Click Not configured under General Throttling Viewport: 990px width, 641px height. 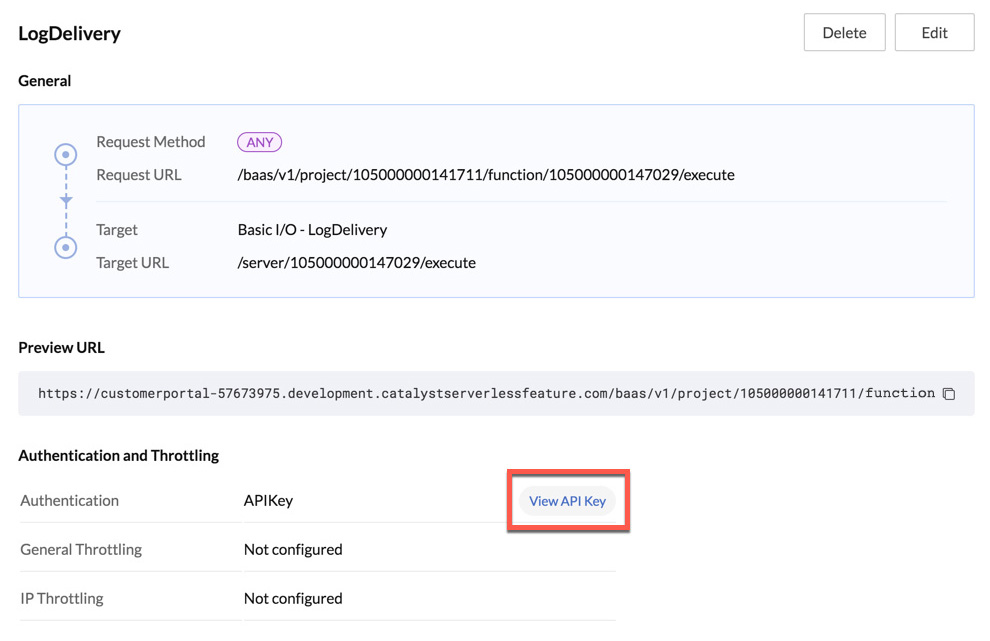coord(292,549)
